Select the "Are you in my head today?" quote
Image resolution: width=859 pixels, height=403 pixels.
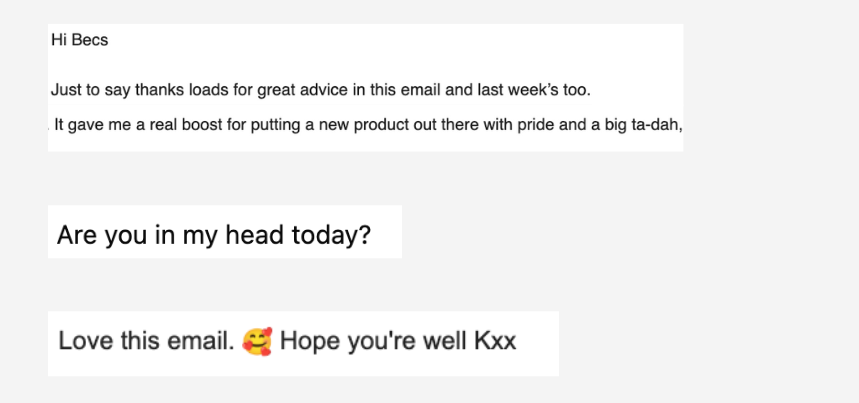coord(213,235)
